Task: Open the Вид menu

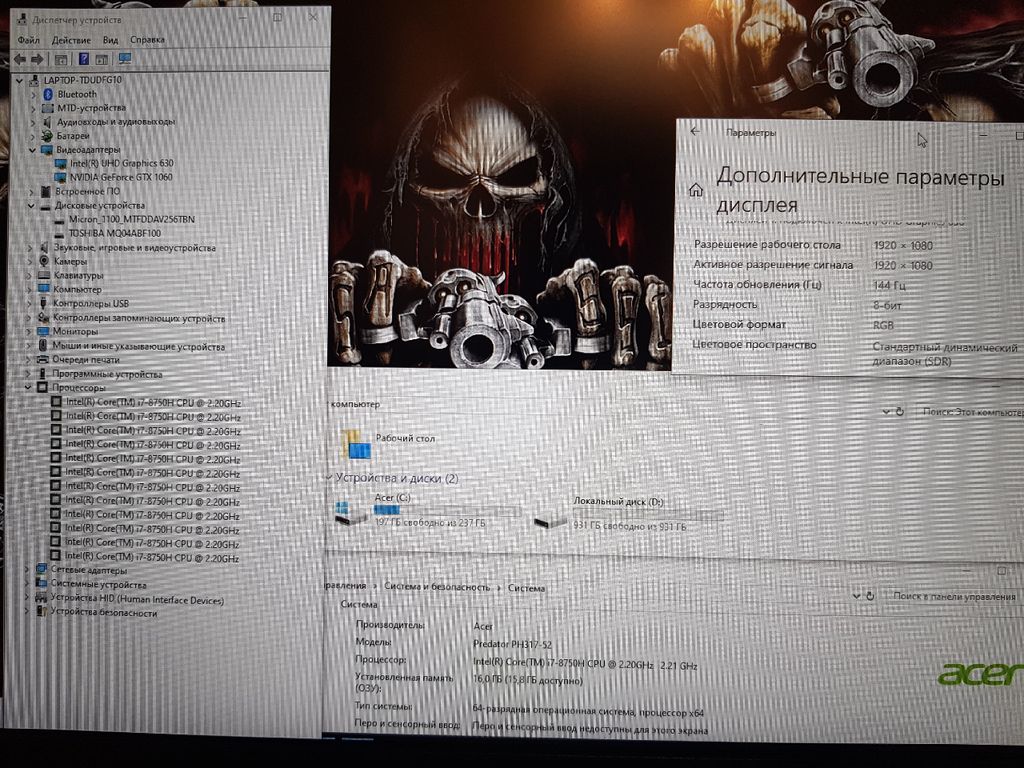Action: point(110,40)
